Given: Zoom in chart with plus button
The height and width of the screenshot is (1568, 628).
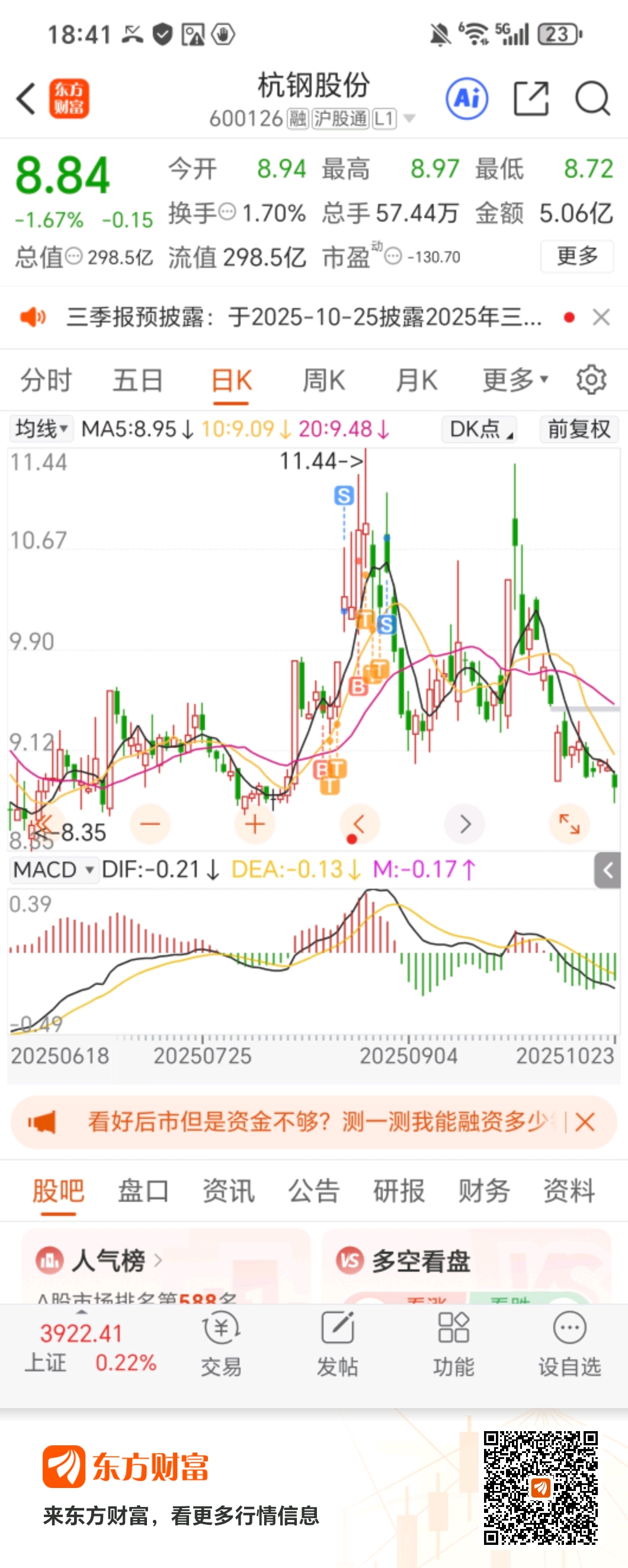Looking at the screenshot, I should pos(255,824).
